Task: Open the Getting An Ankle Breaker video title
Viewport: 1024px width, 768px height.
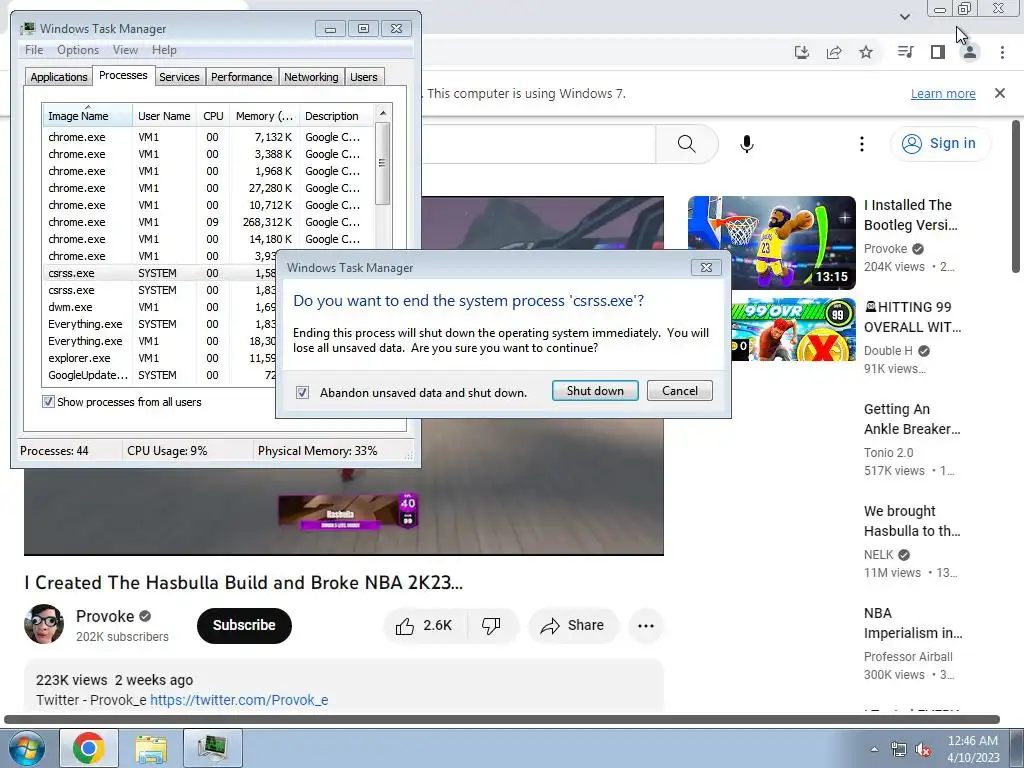Action: point(912,419)
